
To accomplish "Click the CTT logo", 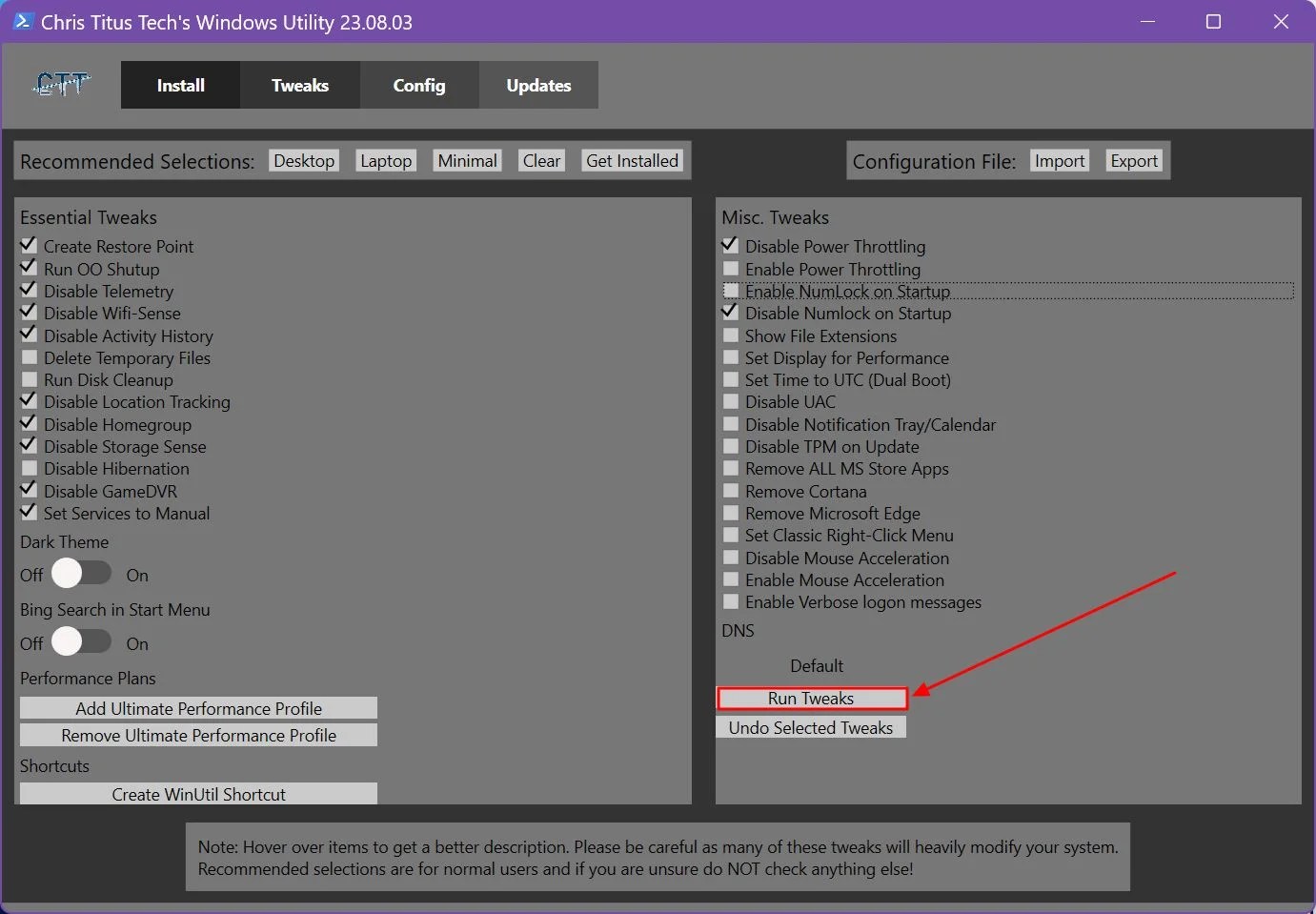I will pos(60,84).
